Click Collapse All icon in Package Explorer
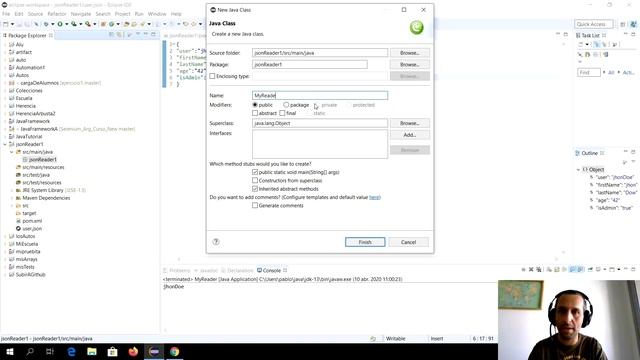The width and height of the screenshot is (640, 360). 111,35
